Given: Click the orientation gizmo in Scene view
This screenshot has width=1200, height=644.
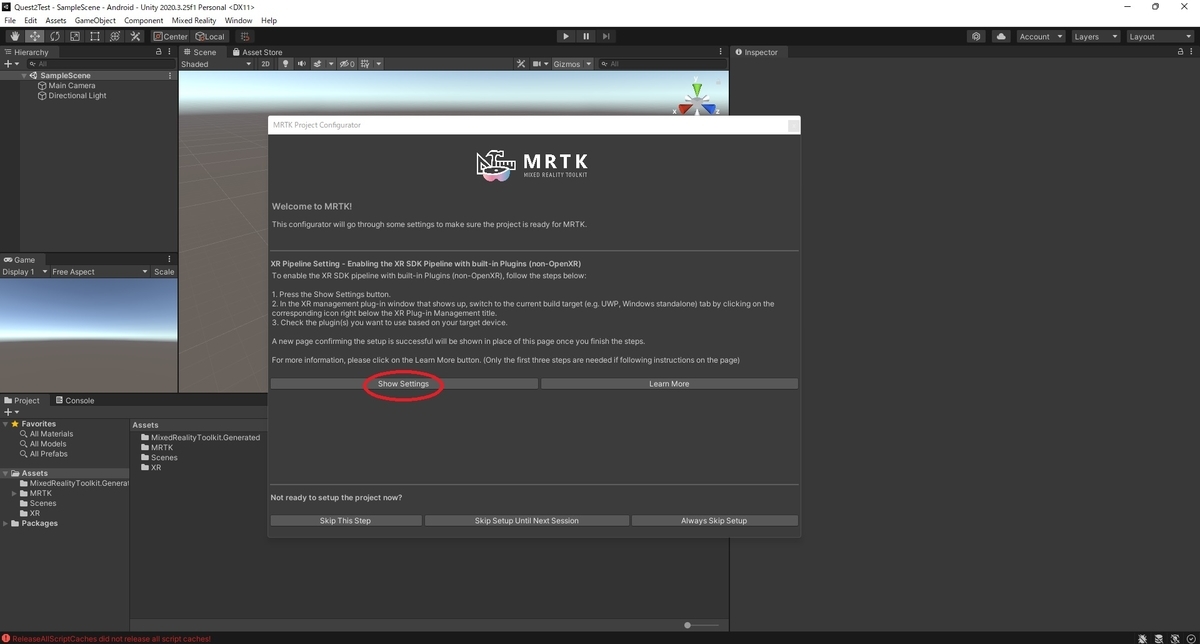Looking at the screenshot, I should [x=697, y=100].
